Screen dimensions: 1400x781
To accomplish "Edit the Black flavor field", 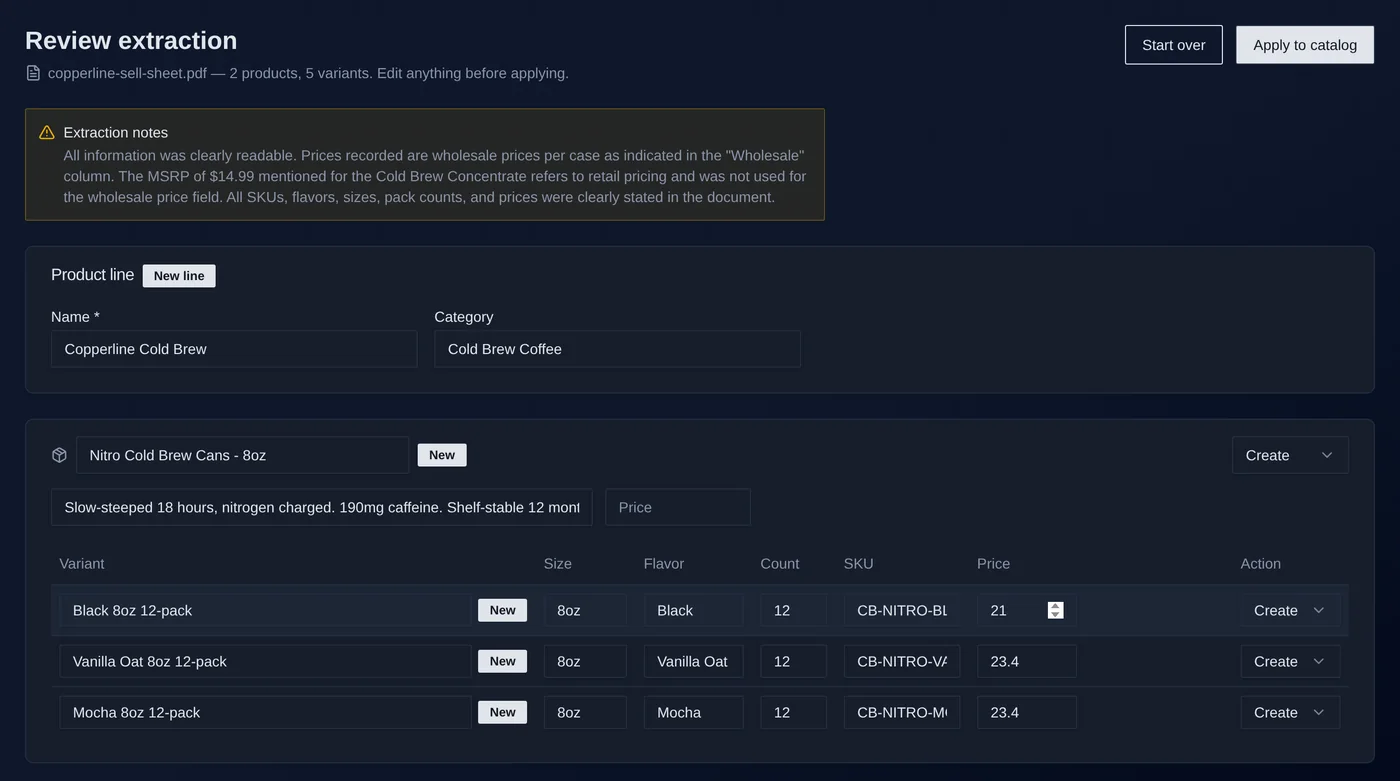I will pos(693,610).
